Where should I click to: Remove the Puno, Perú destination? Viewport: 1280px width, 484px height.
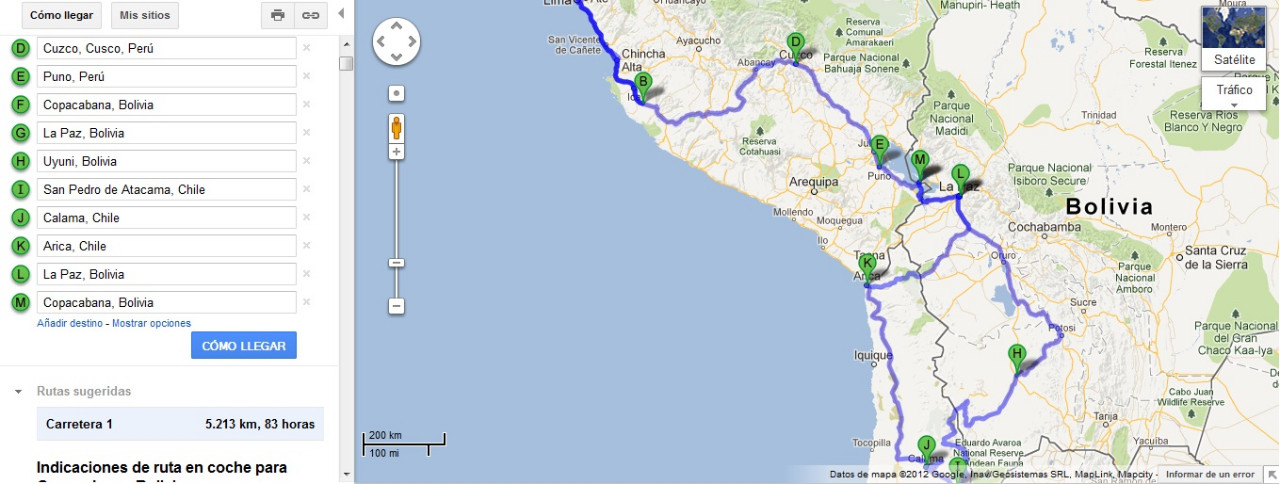click(307, 76)
